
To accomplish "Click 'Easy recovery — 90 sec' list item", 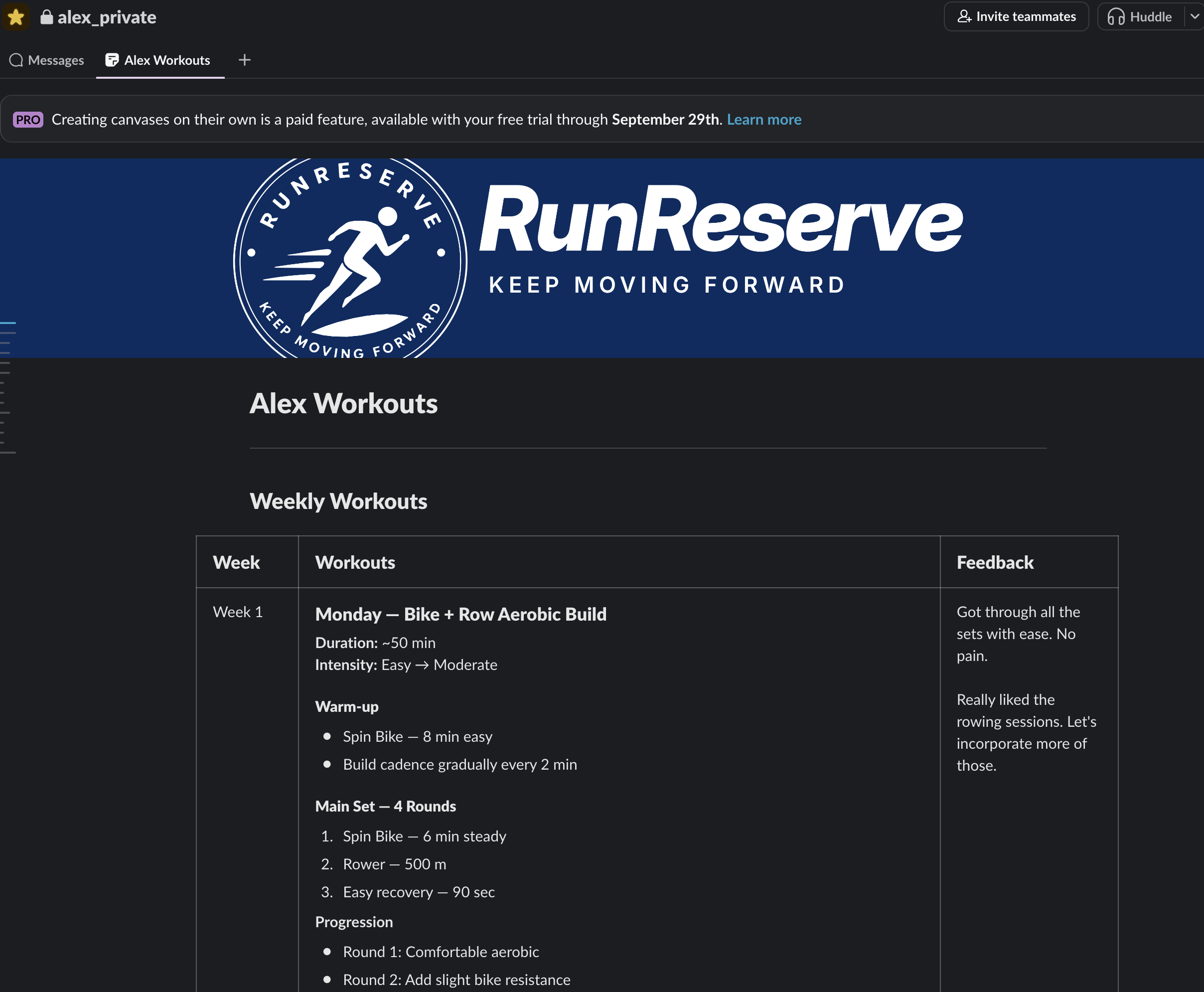I will (419, 892).
